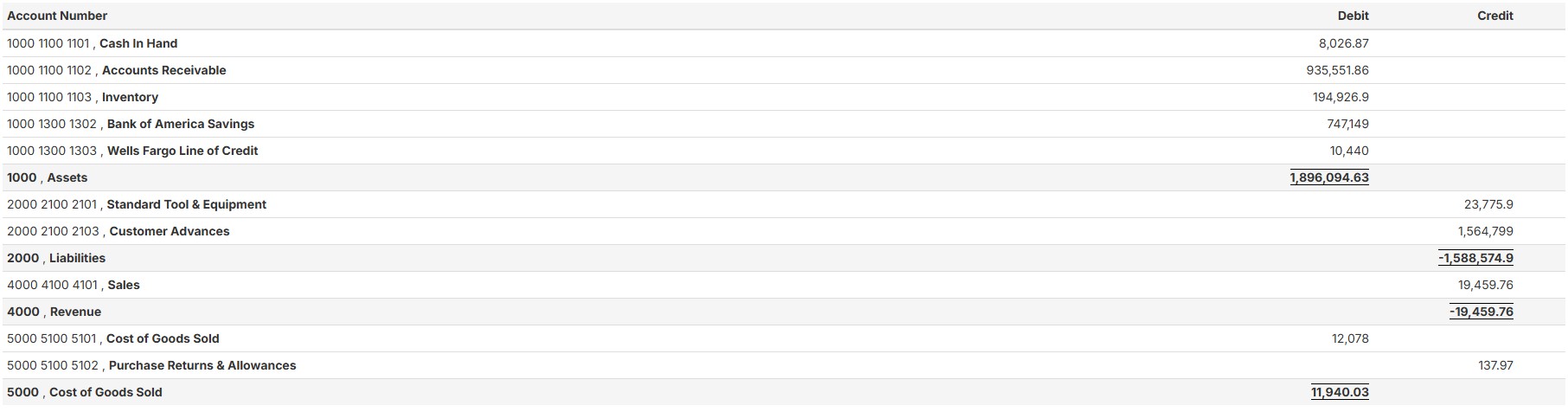
Task: Click the Assets debit total 1,896,094.63
Action: tap(1328, 177)
